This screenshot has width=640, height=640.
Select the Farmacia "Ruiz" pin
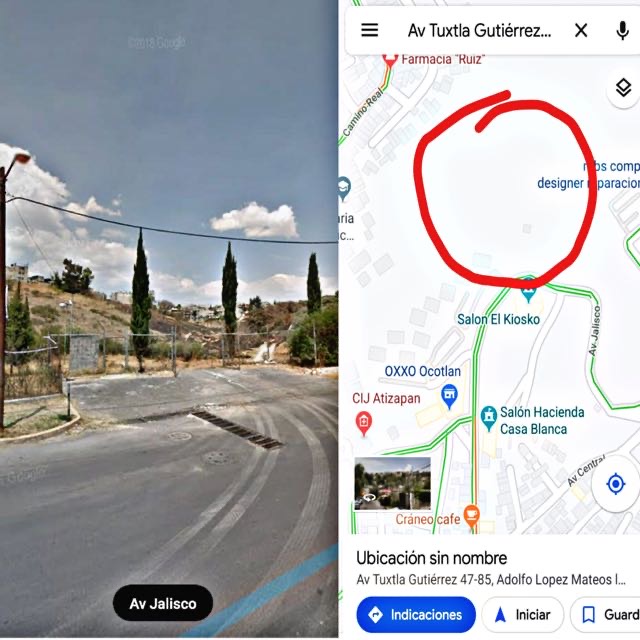coord(390,60)
